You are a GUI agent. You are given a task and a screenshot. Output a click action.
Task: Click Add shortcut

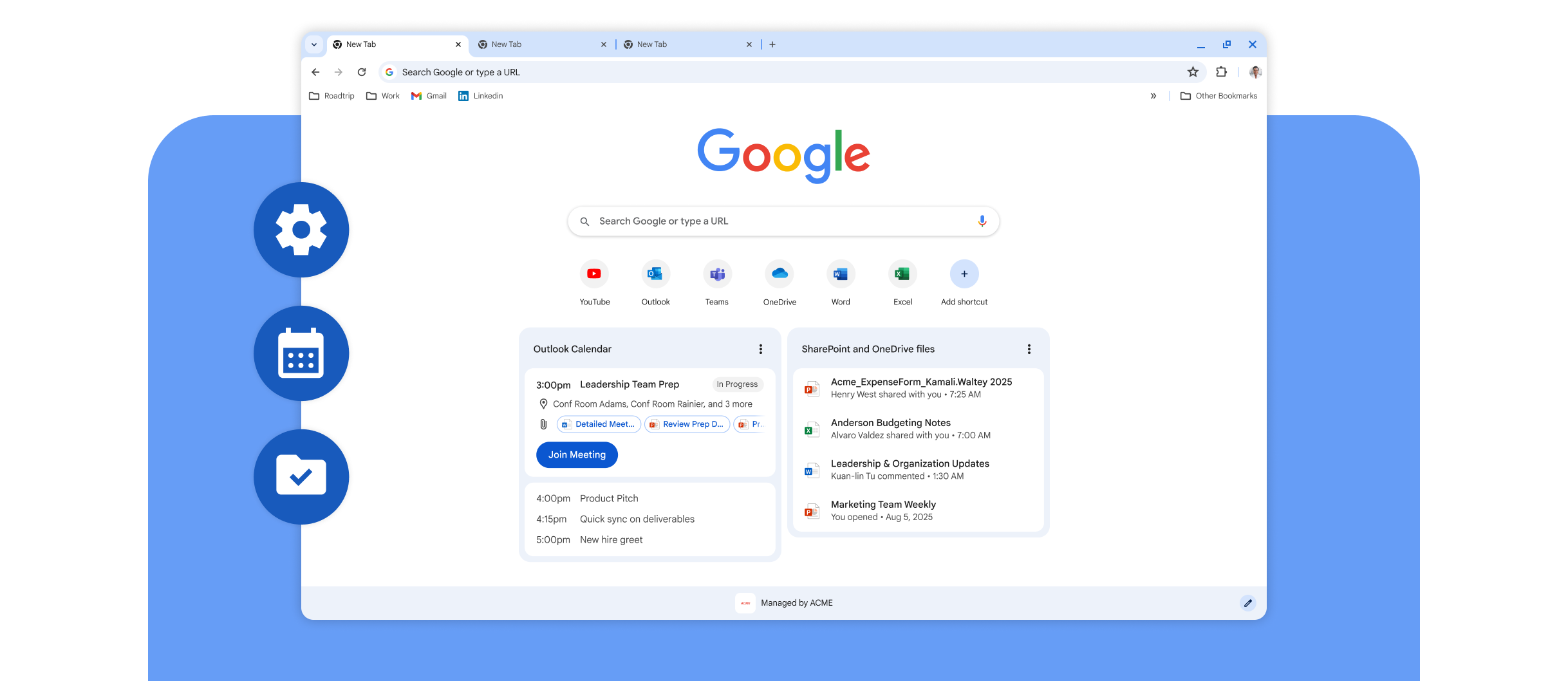[964, 274]
